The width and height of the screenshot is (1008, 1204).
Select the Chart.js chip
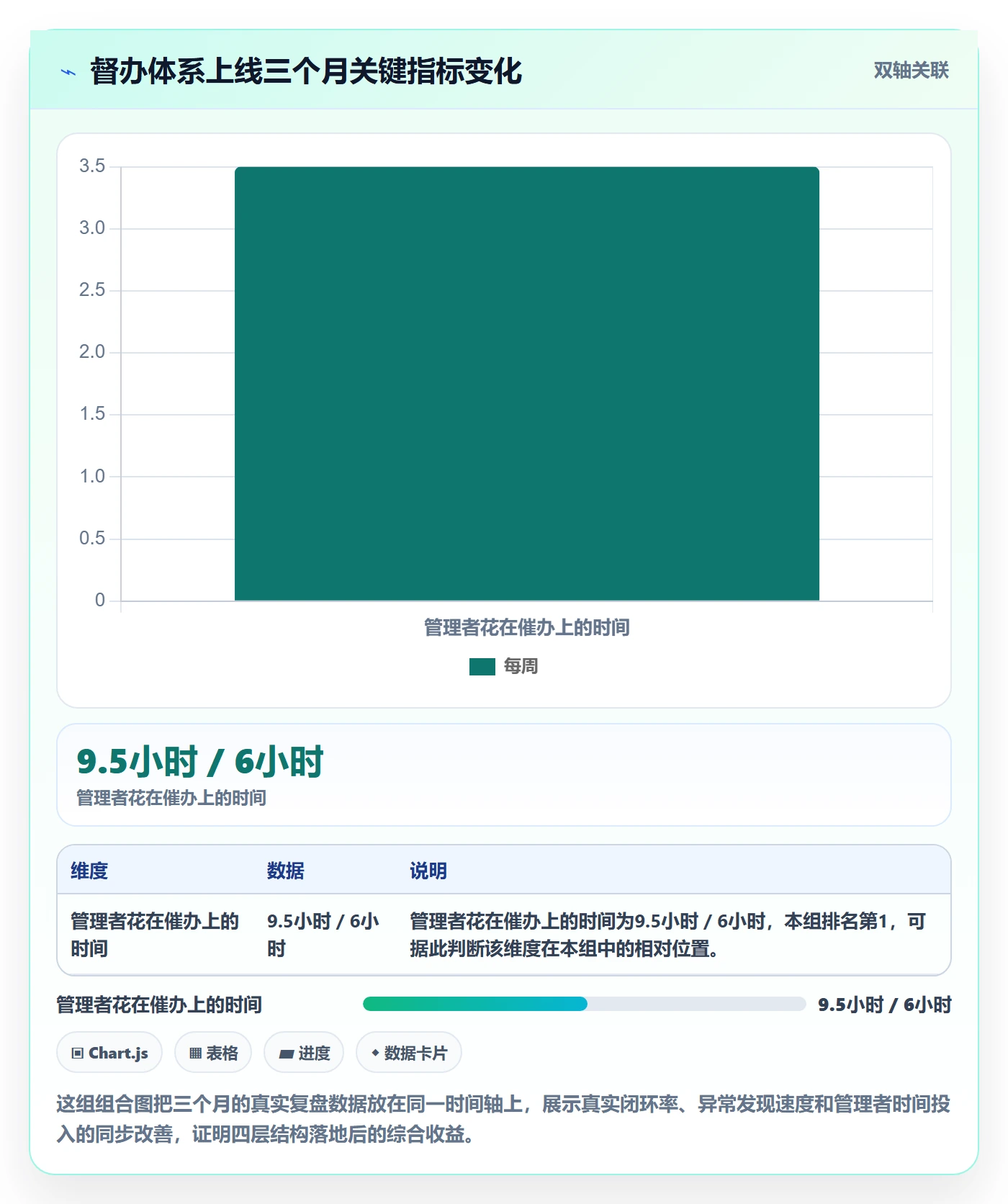pyautogui.click(x=109, y=1053)
